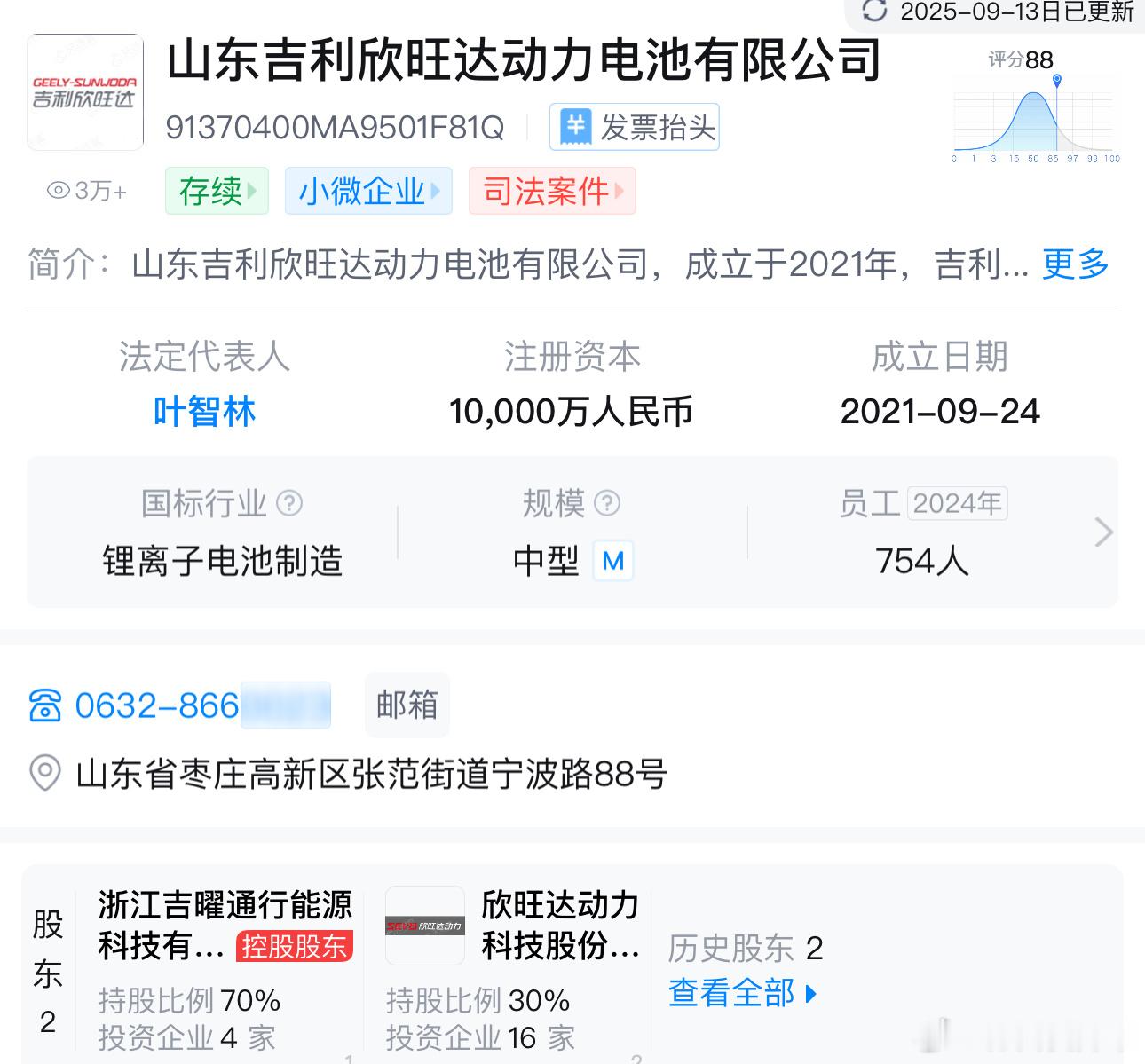The image size is (1145, 1064).
Task: Click the 中型 scale value
Action: [546, 561]
